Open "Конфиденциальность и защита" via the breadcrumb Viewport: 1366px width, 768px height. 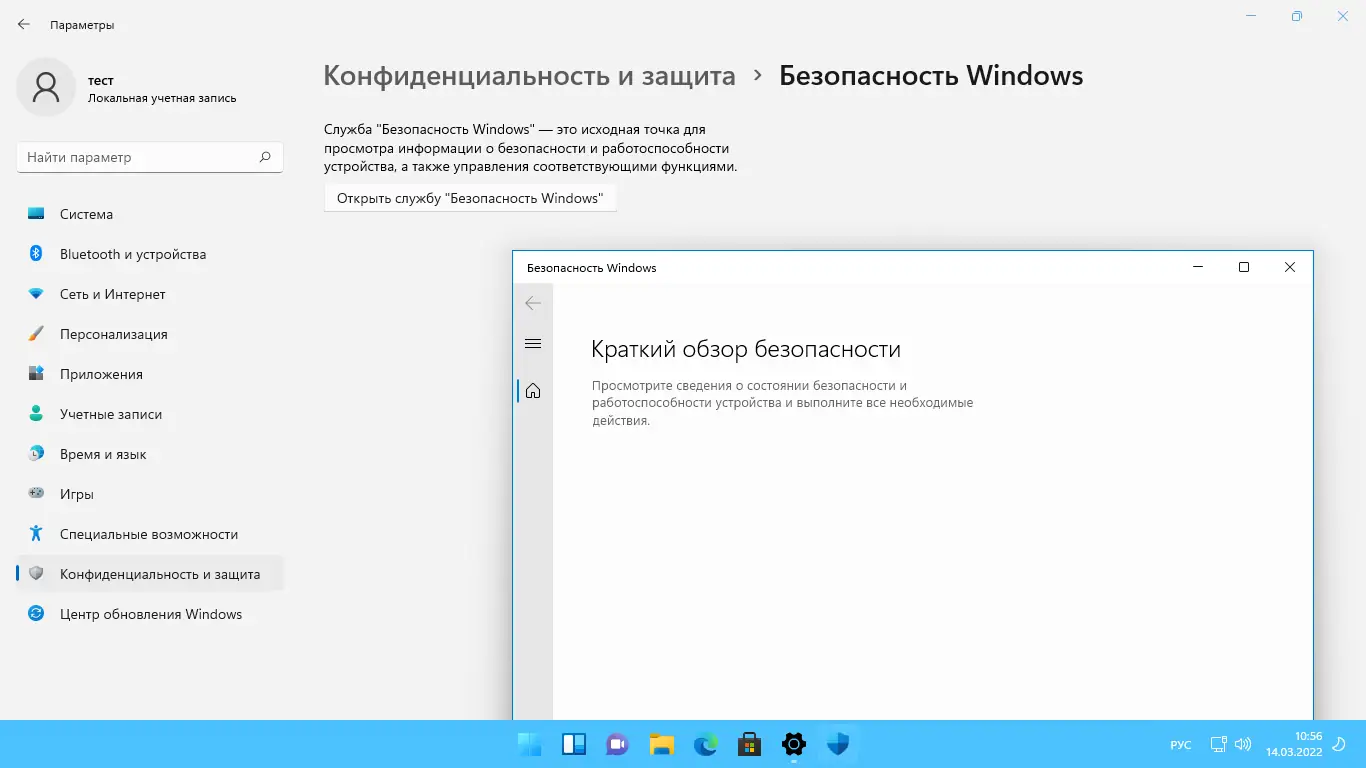pyautogui.click(x=528, y=75)
